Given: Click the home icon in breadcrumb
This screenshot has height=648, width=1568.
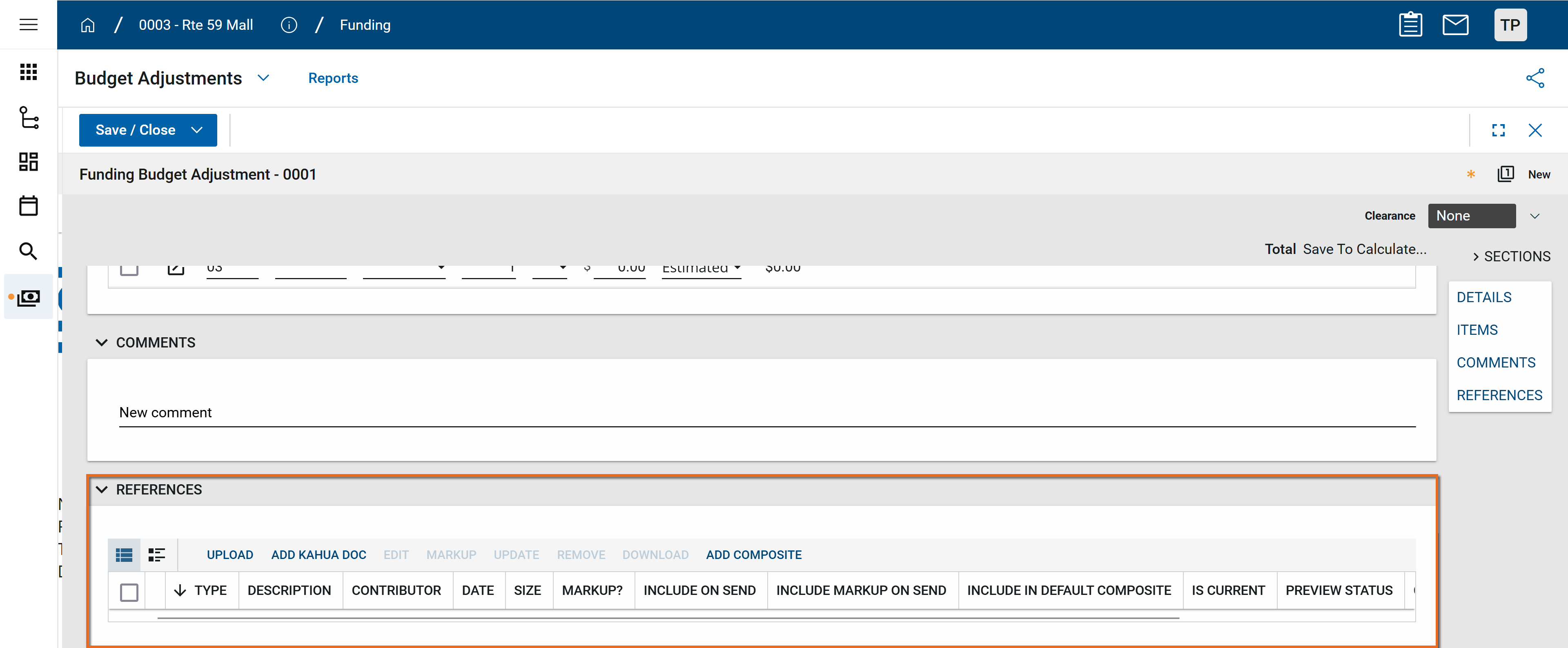Looking at the screenshot, I should pyautogui.click(x=88, y=25).
